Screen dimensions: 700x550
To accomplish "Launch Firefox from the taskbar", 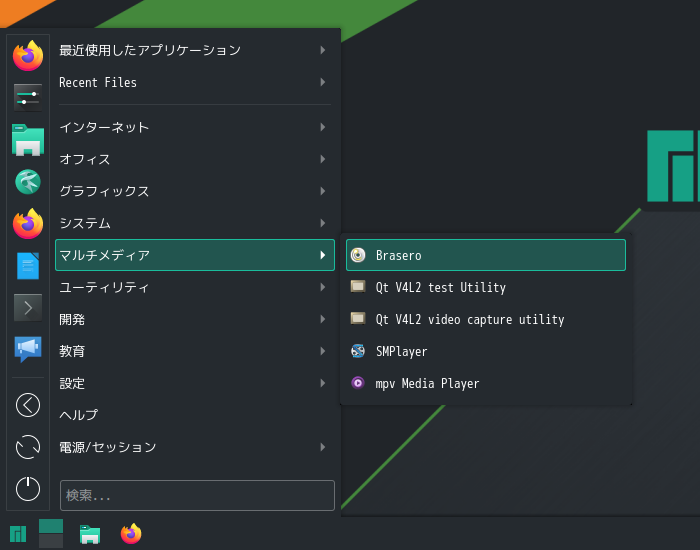I will point(131,533).
